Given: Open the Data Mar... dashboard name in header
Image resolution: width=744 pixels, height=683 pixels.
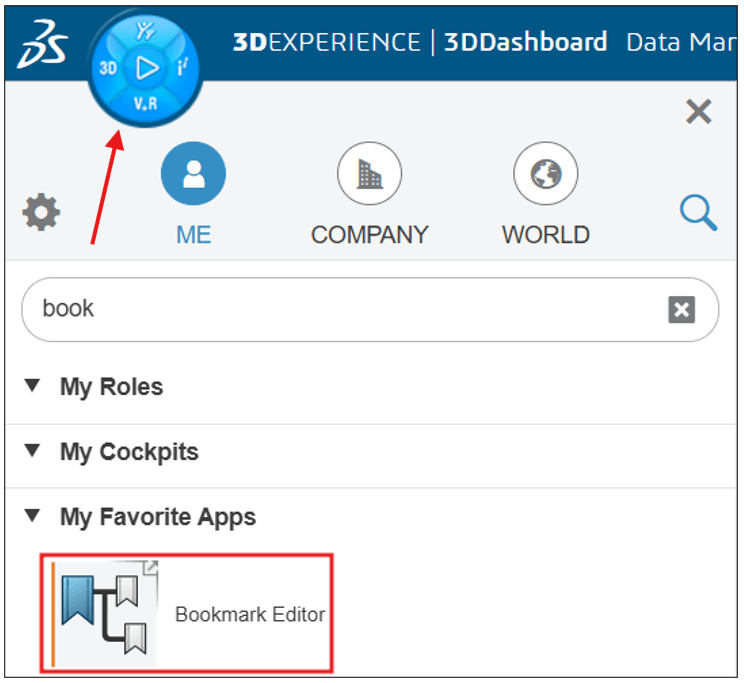Looking at the screenshot, I should click(681, 42).
